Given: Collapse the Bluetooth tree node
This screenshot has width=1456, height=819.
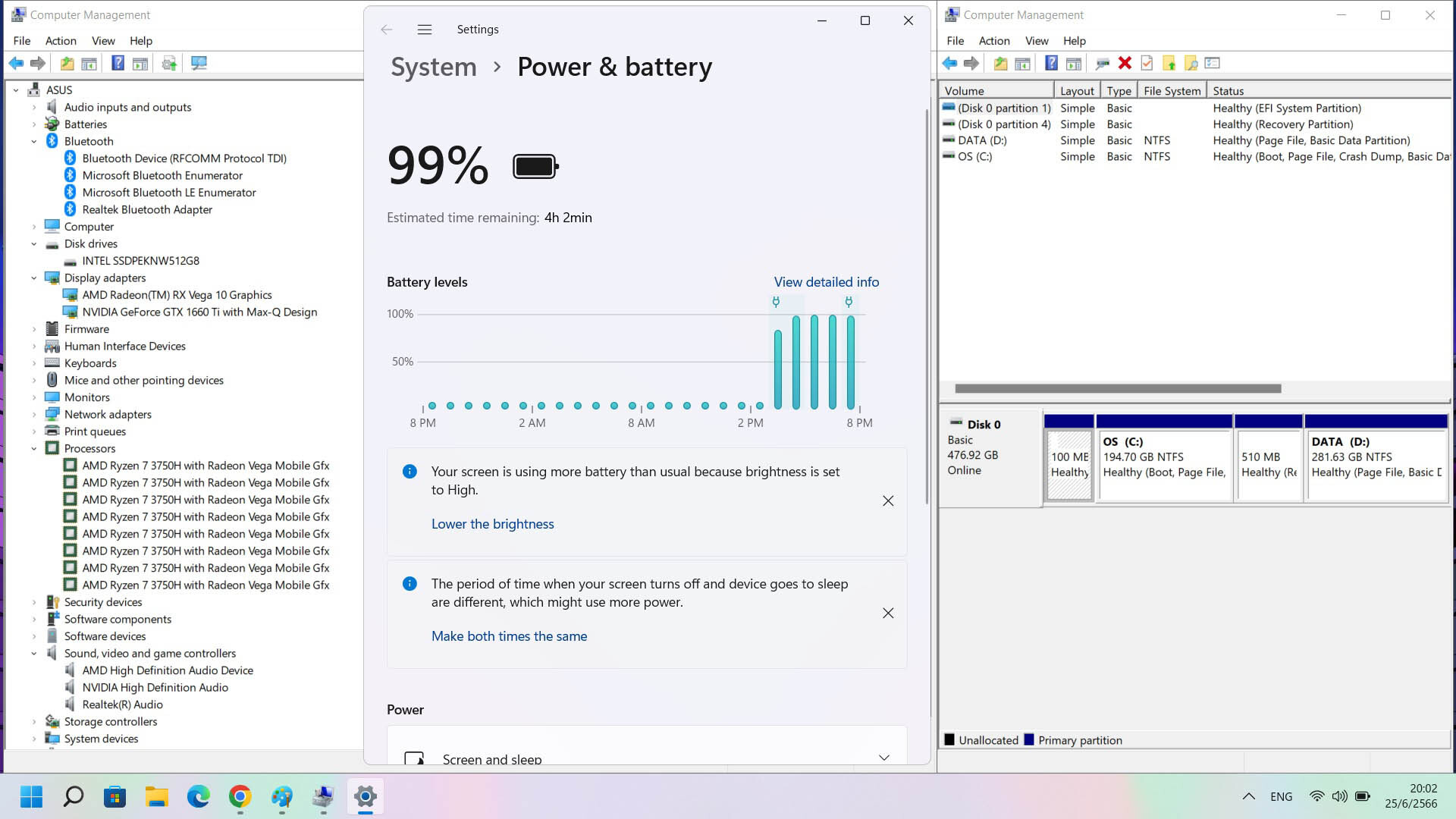Looking at the screenshot, I should 34,142.
